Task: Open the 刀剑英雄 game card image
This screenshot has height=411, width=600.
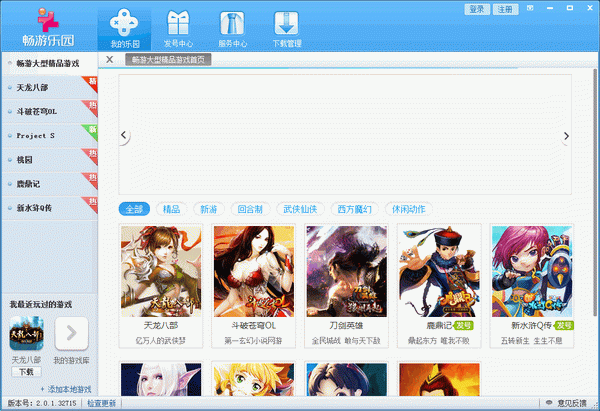Action: [x=346, y=271]
